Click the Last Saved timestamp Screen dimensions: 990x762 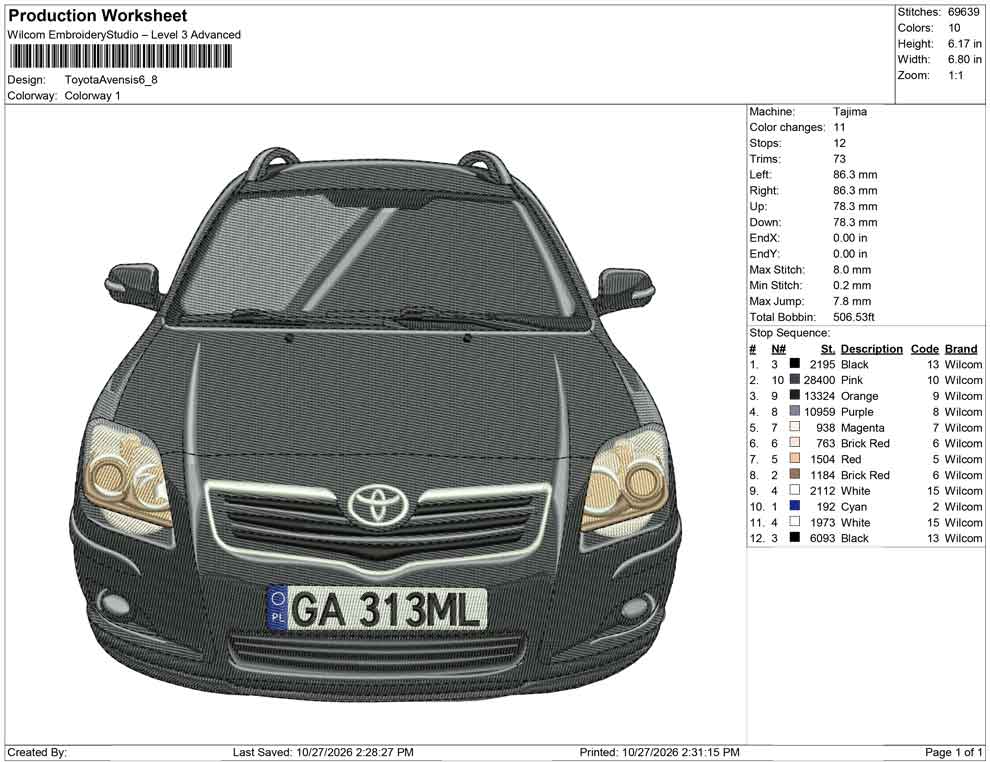pyautogui.click(x=323, y=752)
